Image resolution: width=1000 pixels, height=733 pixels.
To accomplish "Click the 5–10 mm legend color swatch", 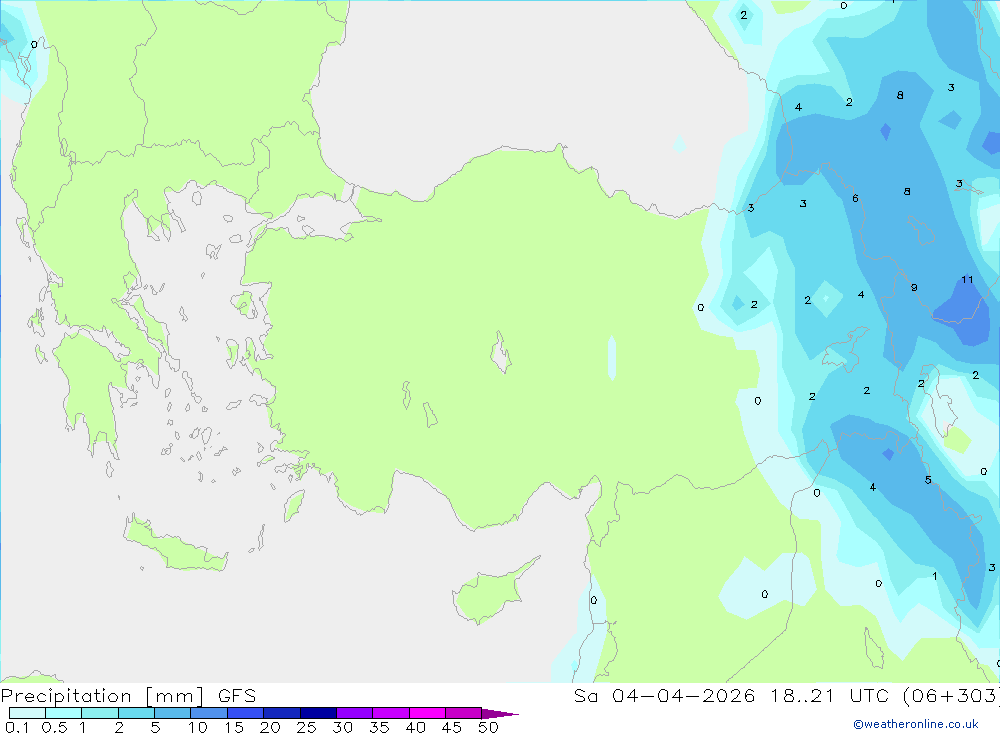I will pyautogui.click(x=173, y=713).
